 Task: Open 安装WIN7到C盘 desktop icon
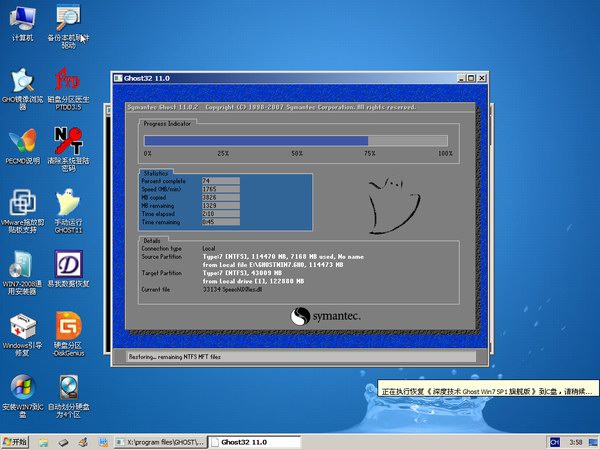coord(22,389)
